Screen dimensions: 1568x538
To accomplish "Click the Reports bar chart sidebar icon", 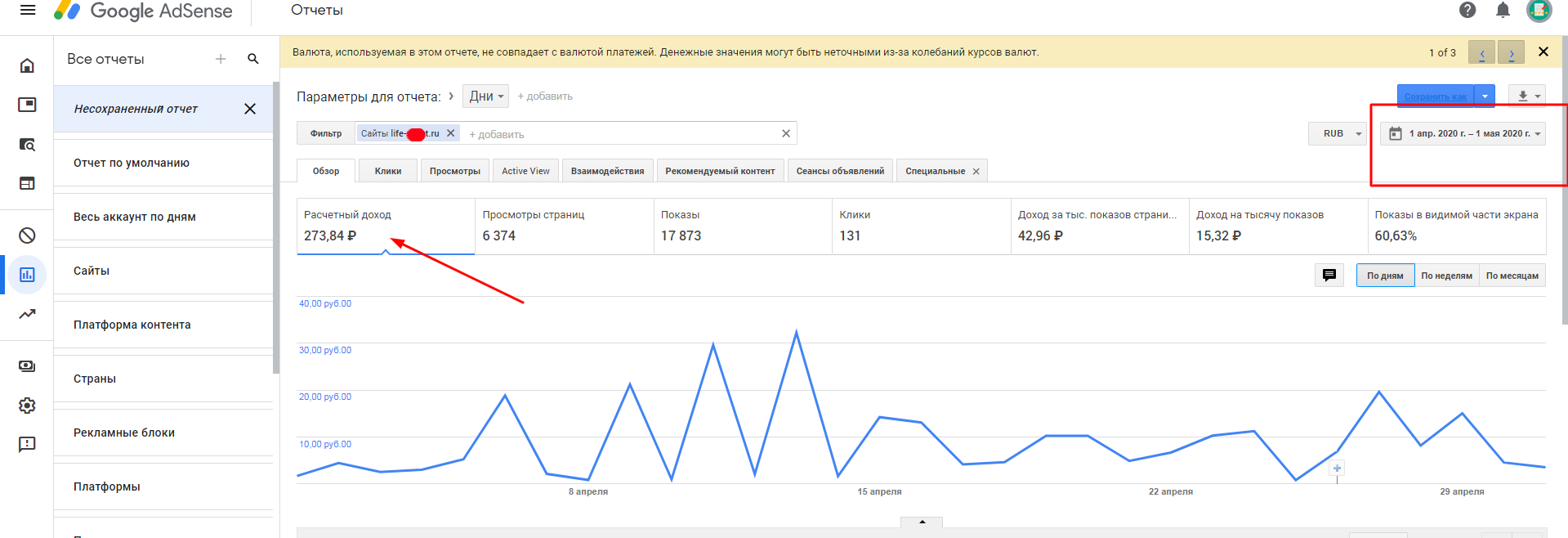I will click(x=27, y=275).
